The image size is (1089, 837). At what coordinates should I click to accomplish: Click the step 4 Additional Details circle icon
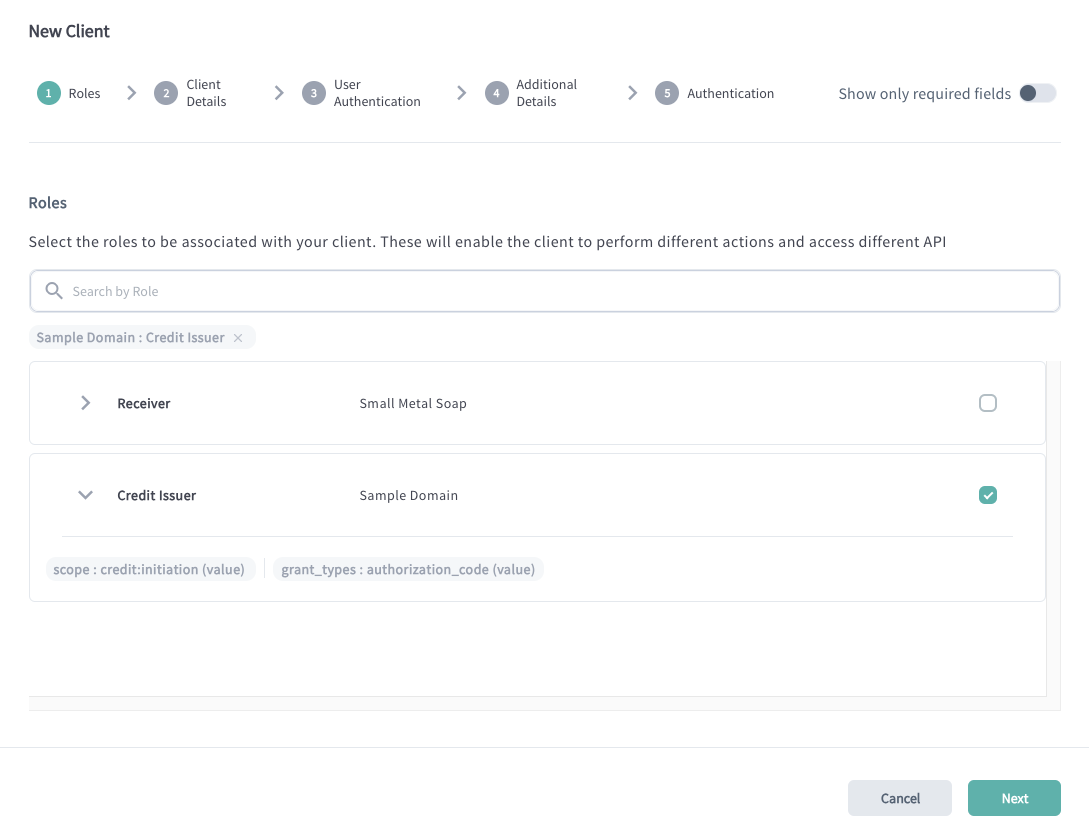[x=496, y=92]
